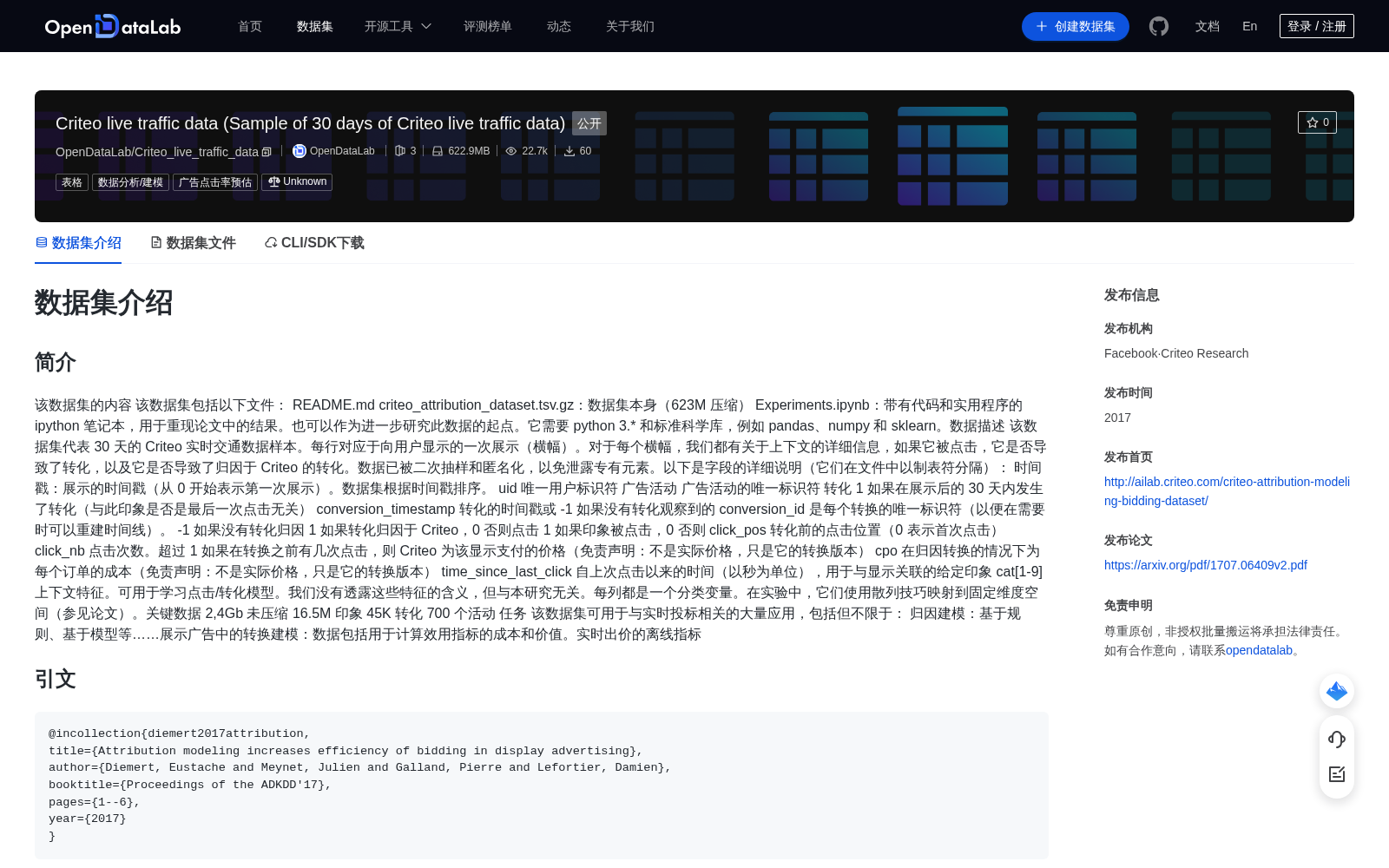This screenshot has height=868, width=1389.
Task: Switch to 数据集介绍 tab
Action: pos(78,243)
